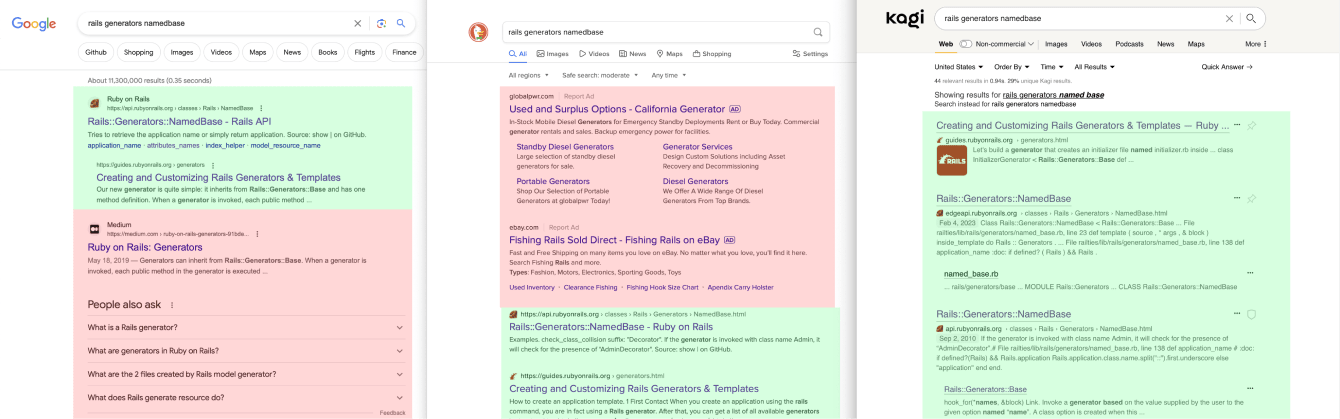1340x419 pixels.
Task: Open Medium result Ruby on Rails: Generators
Action: point(145,247)
